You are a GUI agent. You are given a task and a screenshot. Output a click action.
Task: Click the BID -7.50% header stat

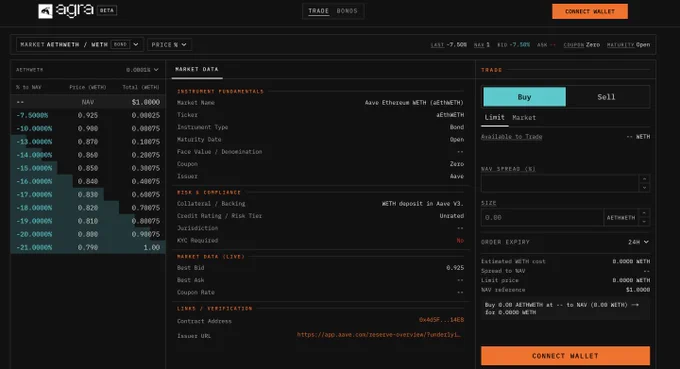pyautogui.click(x=513, y=45)
